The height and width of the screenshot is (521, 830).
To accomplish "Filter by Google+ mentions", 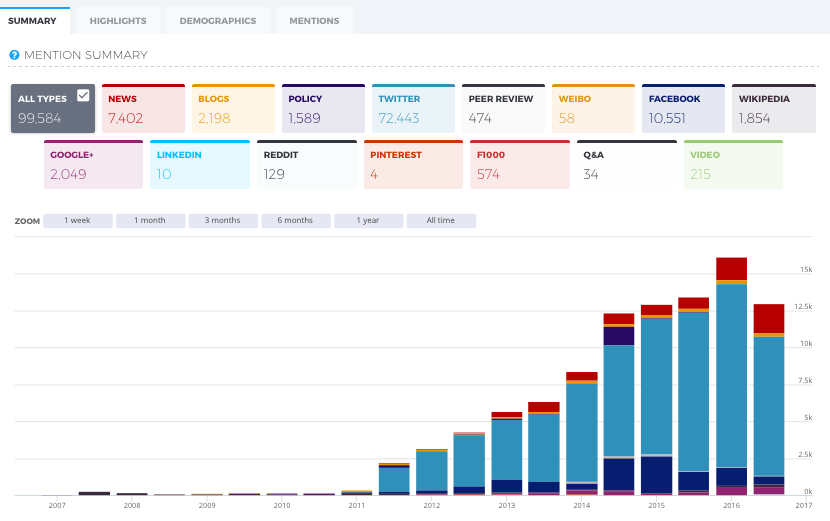I will click(94, 165).
